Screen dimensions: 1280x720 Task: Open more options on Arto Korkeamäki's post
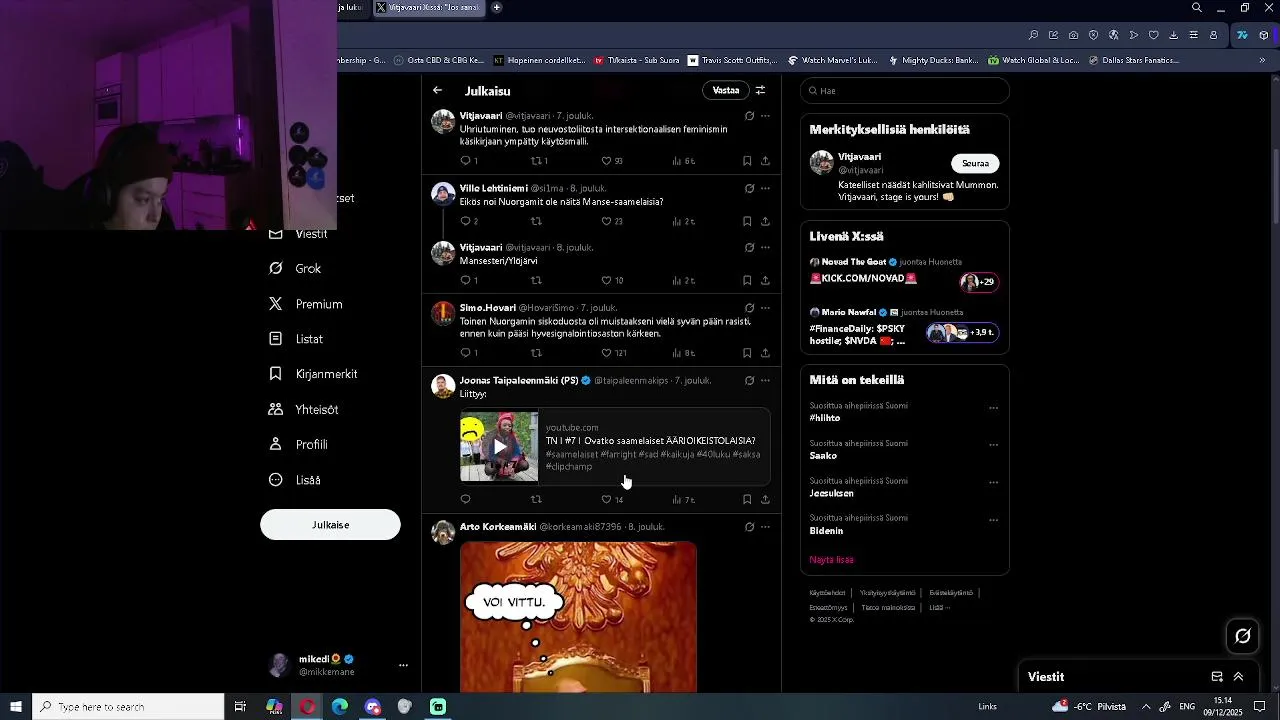765,527
